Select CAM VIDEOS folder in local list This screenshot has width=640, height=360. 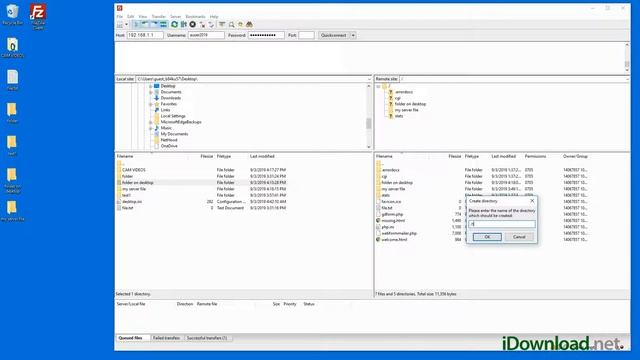point(133,170)
